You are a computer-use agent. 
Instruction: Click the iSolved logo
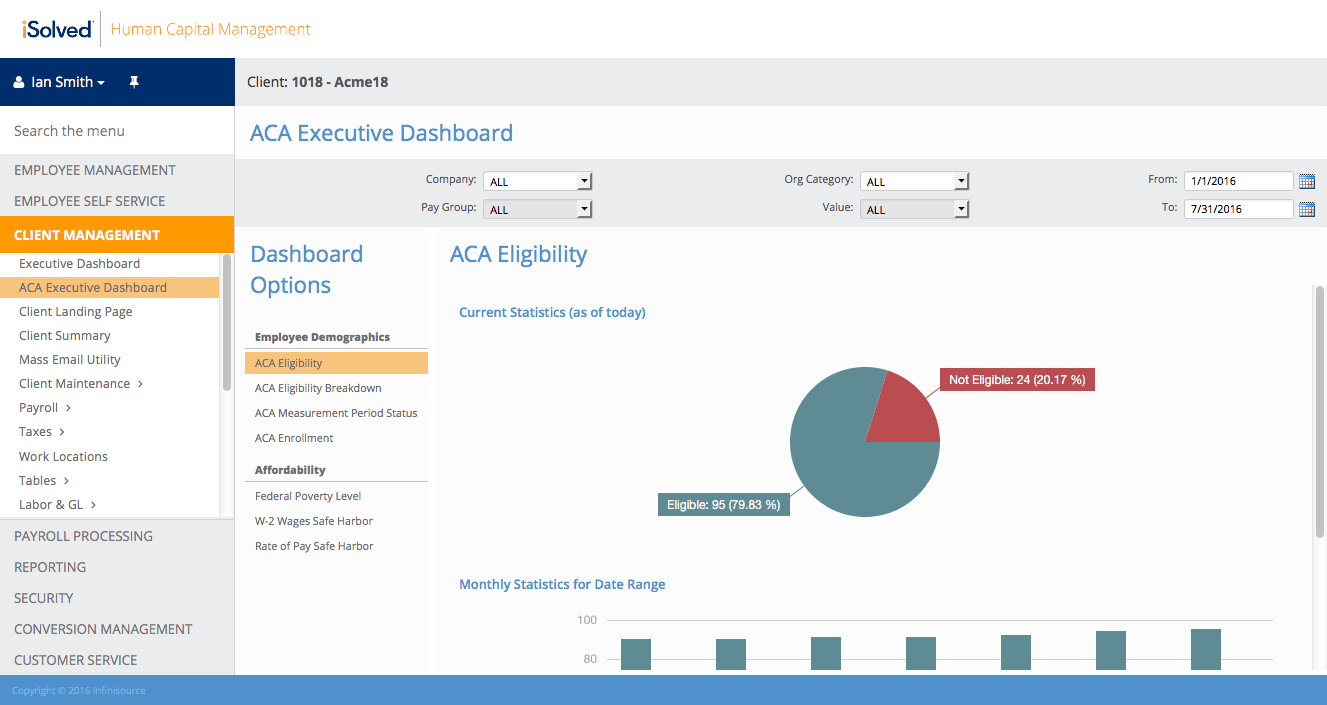pos(56,28)
